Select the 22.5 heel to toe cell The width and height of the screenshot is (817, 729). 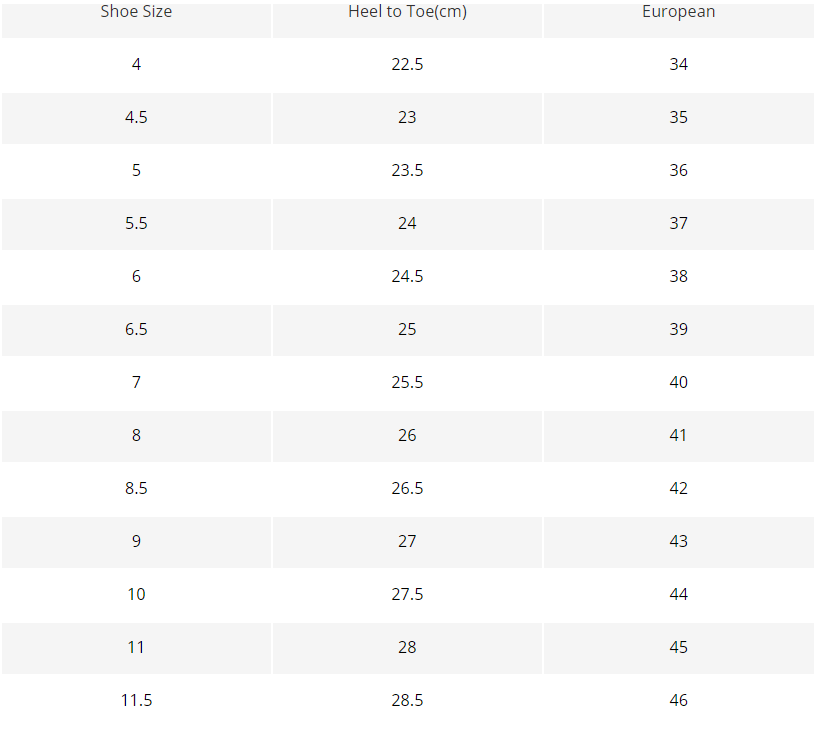click(x=407, y=65)
